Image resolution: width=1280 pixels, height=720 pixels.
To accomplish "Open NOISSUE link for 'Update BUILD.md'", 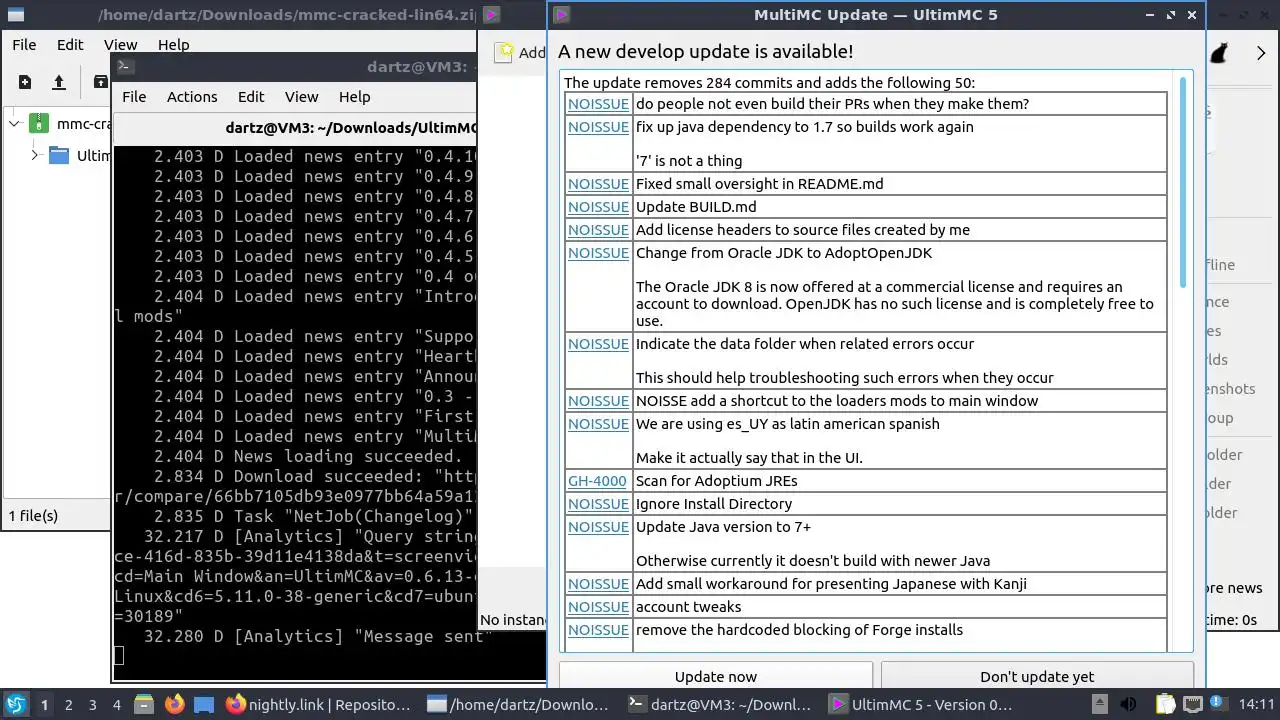I will click(598, 207).
